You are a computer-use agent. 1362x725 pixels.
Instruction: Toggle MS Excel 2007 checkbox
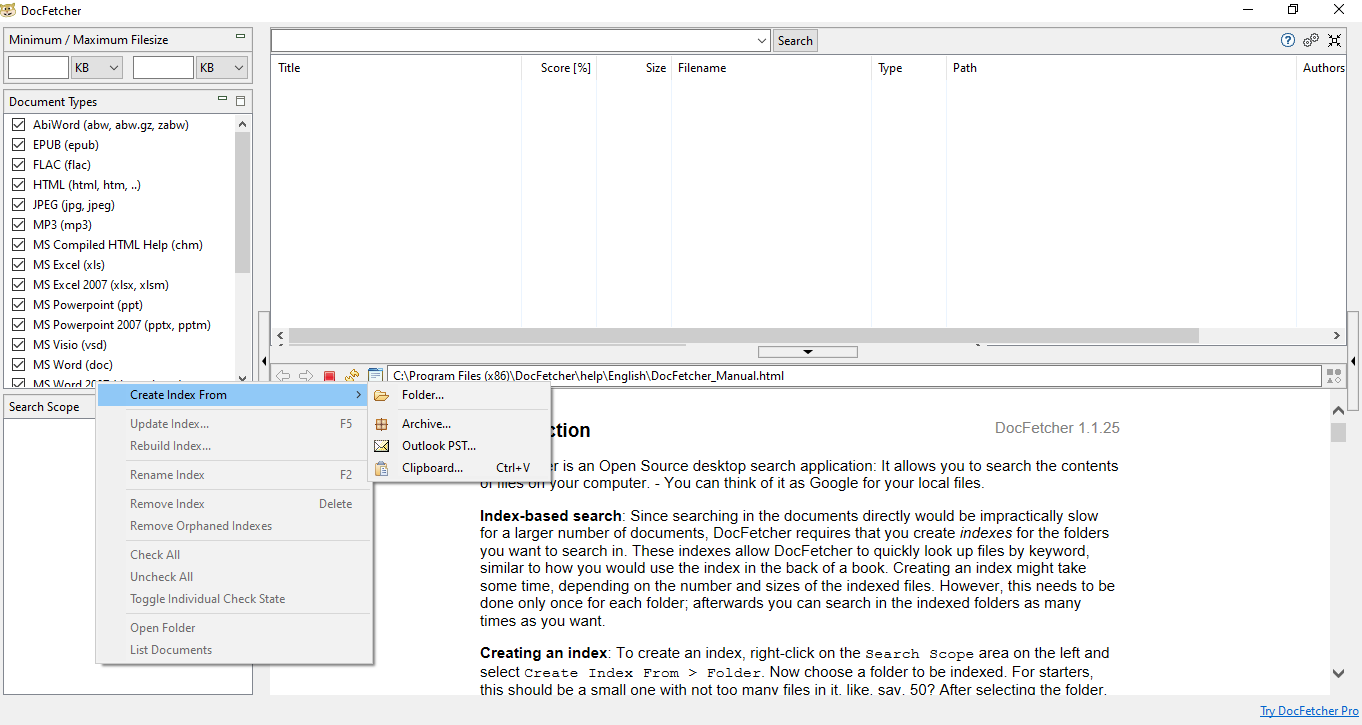pos(18,285)
